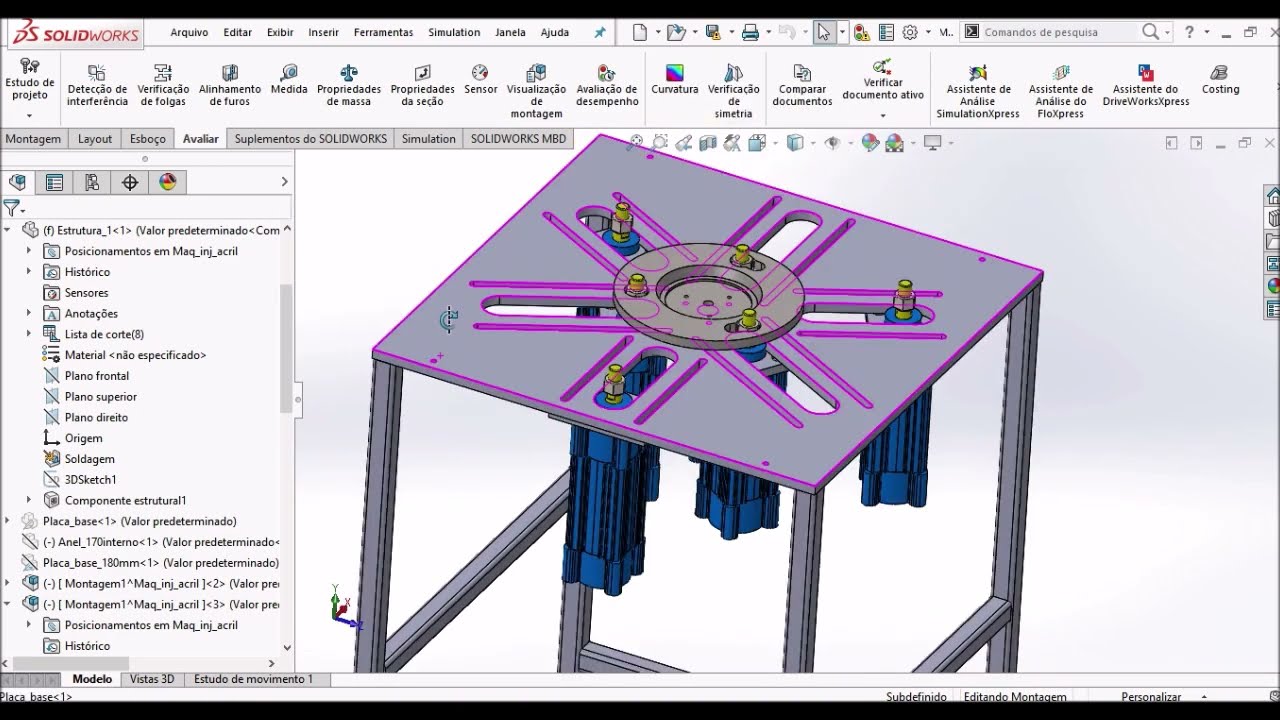This screenshot has height=720, width=1280.
Task: Switch to PropertyManager tab
Action: coord(54,182)
